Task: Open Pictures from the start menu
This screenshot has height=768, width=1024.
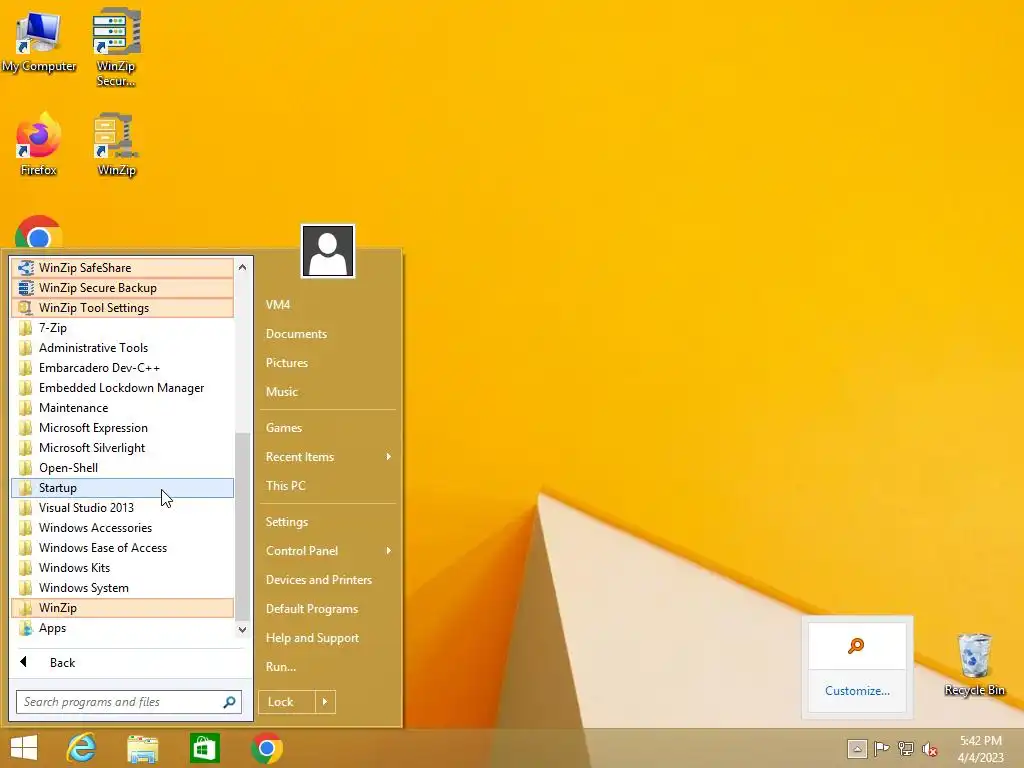Action: [327, 362]
